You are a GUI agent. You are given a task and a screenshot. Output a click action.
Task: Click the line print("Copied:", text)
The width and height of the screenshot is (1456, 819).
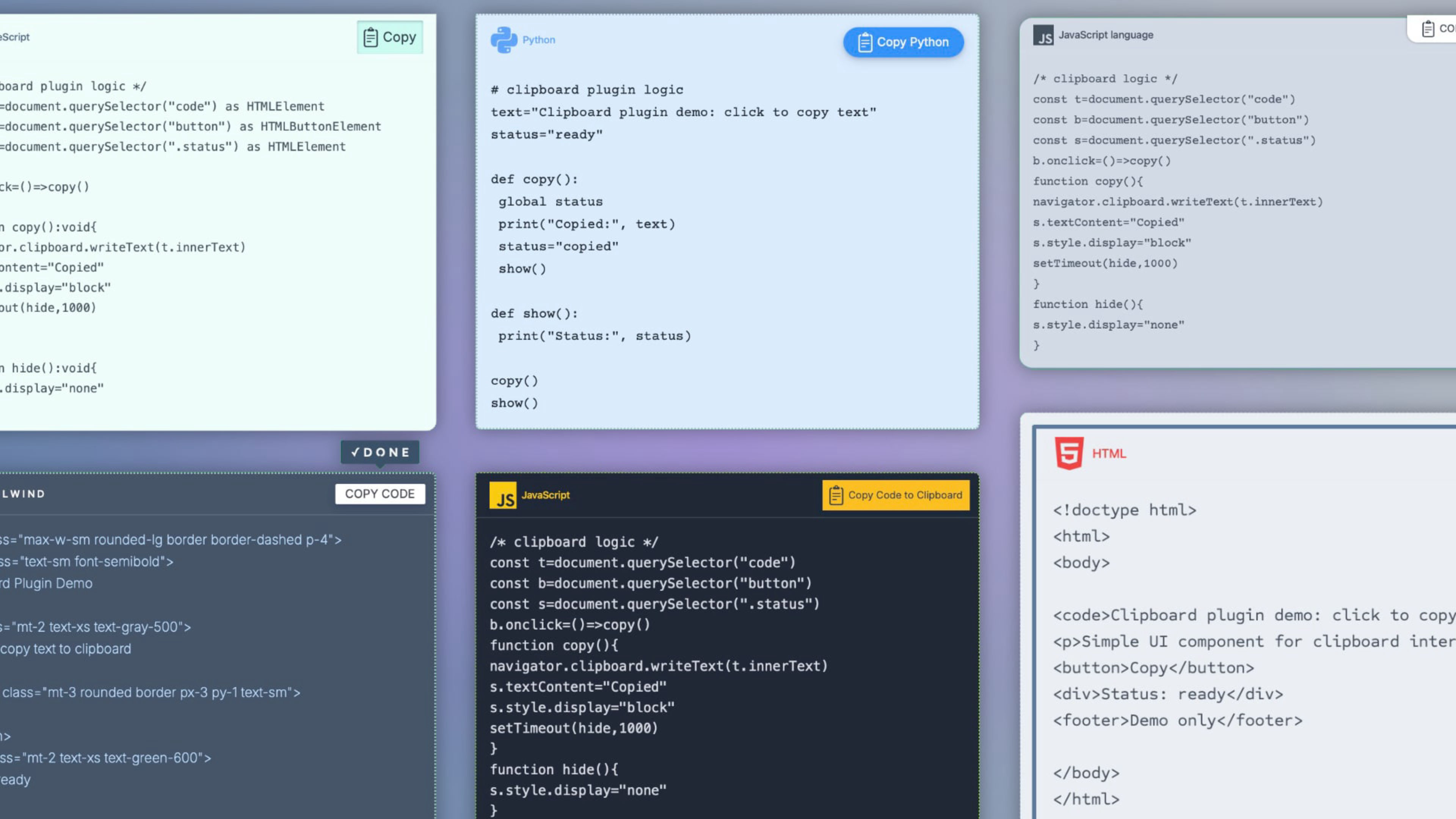pos(587,224)
